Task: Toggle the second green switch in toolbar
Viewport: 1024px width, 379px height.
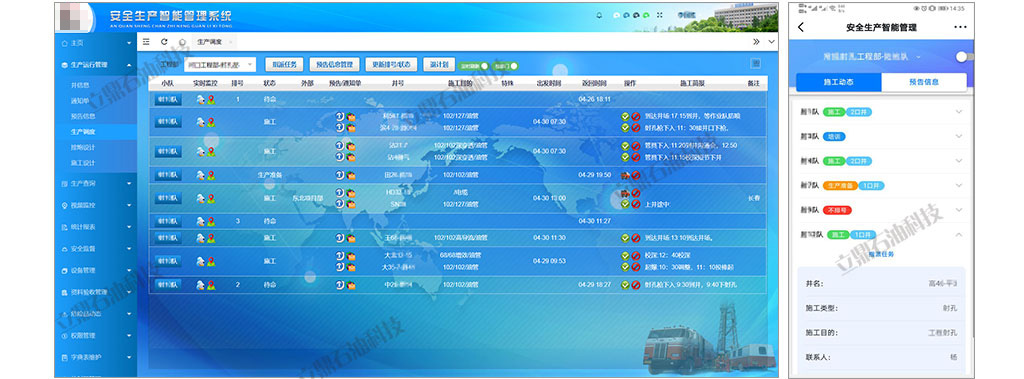Action: (x=505, y=66)
